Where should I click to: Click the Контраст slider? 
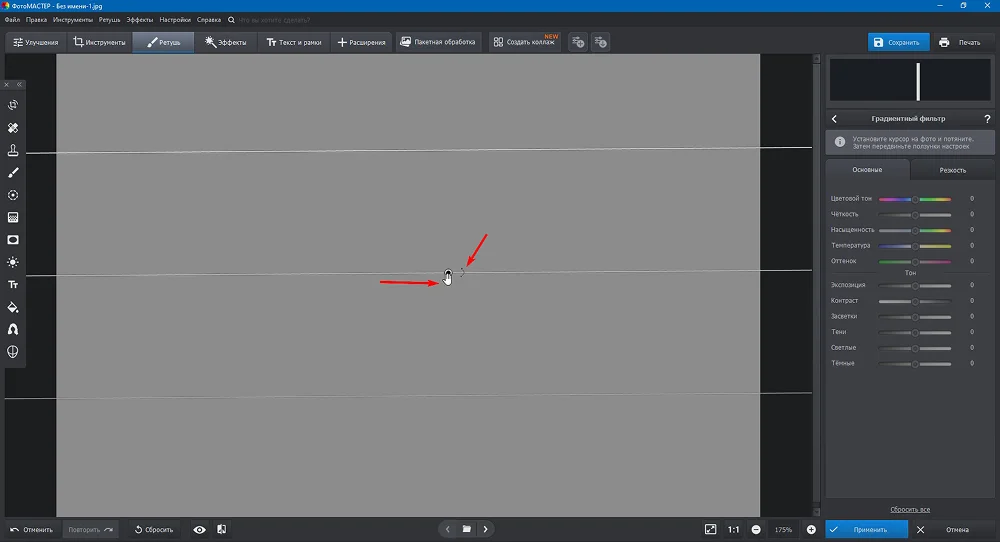pyautogui.click(x=915, y=301)
